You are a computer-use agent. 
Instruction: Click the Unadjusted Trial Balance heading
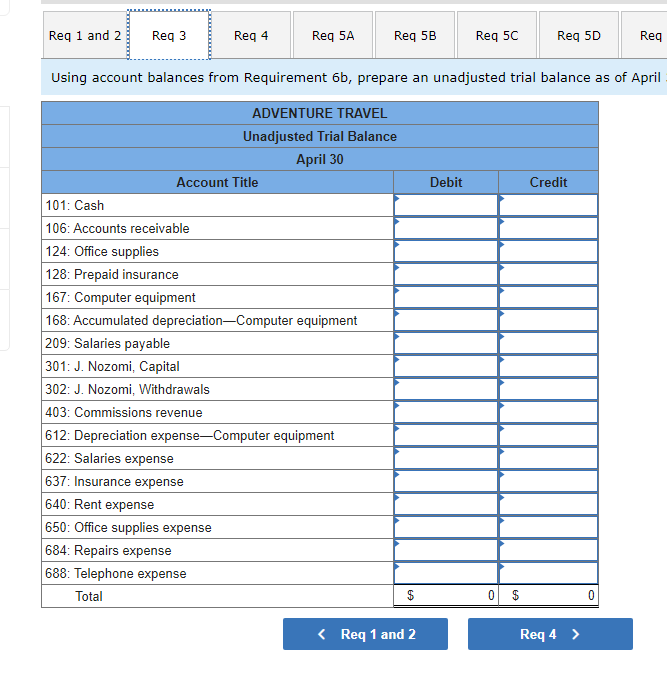[320, 136]
